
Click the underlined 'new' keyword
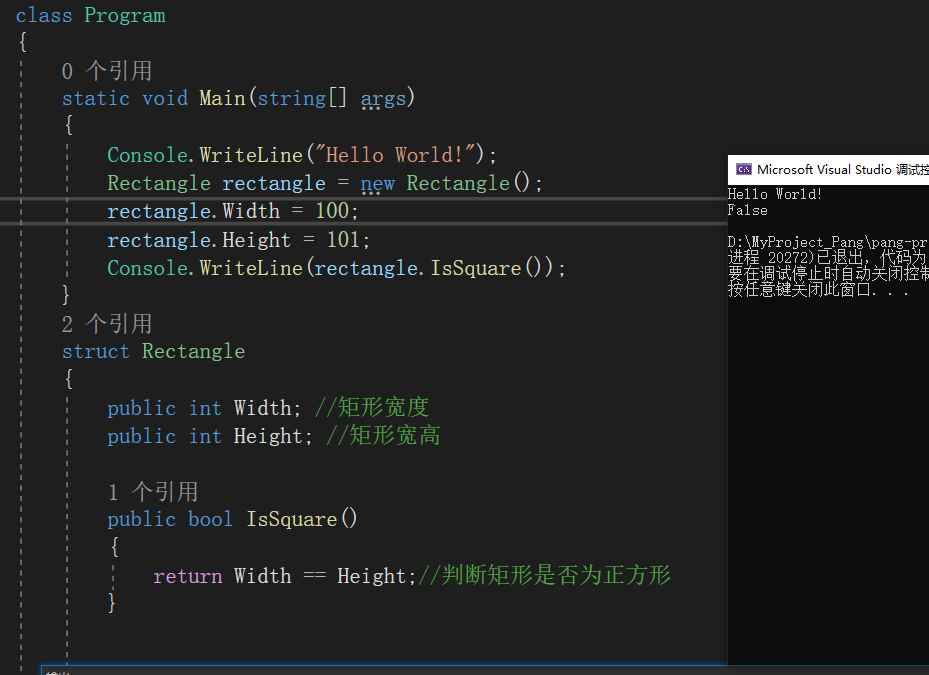(x=377, y=183)
